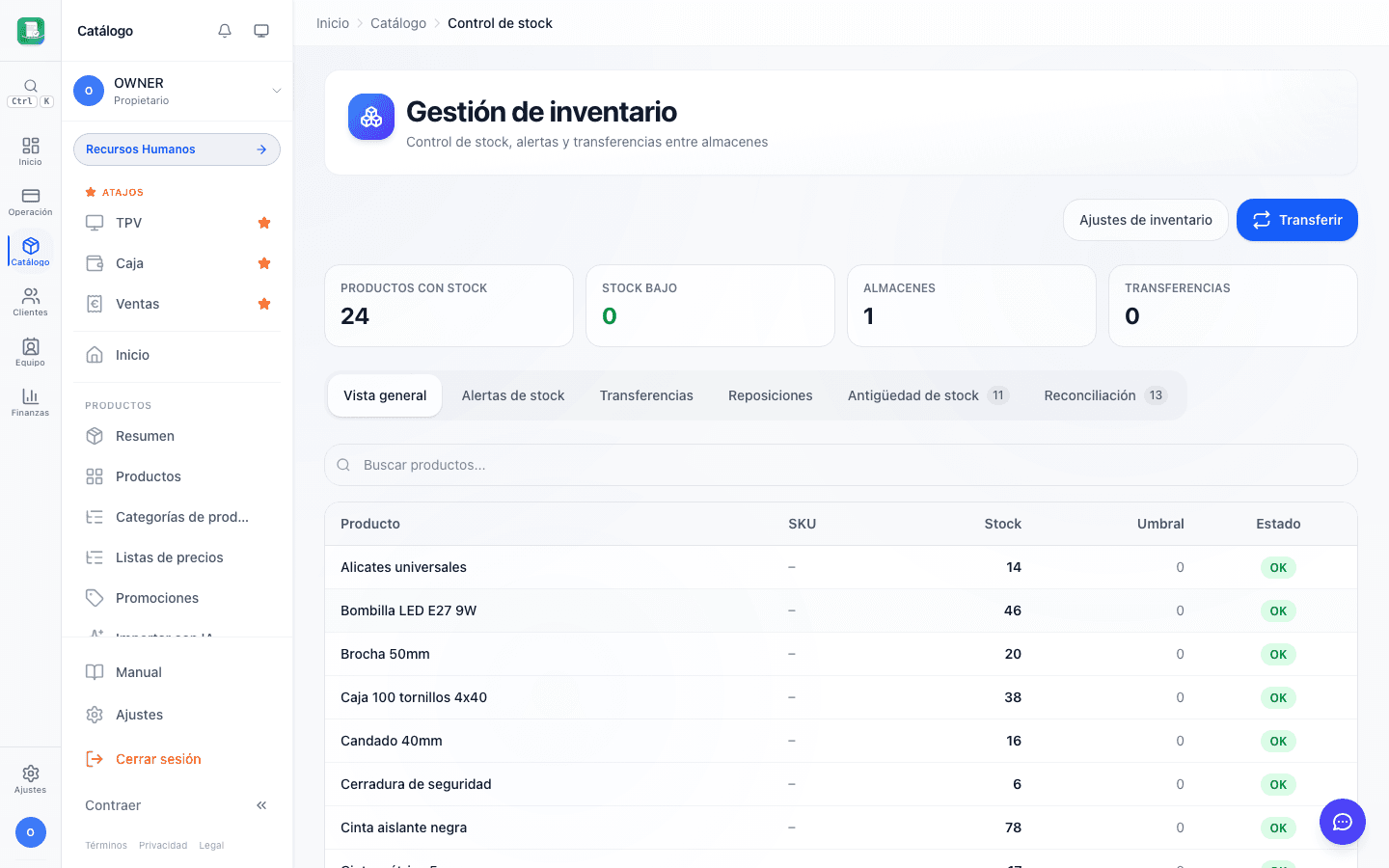Select the Vista general tab
Screen dimensions: 1389x868
coord(385,395)
